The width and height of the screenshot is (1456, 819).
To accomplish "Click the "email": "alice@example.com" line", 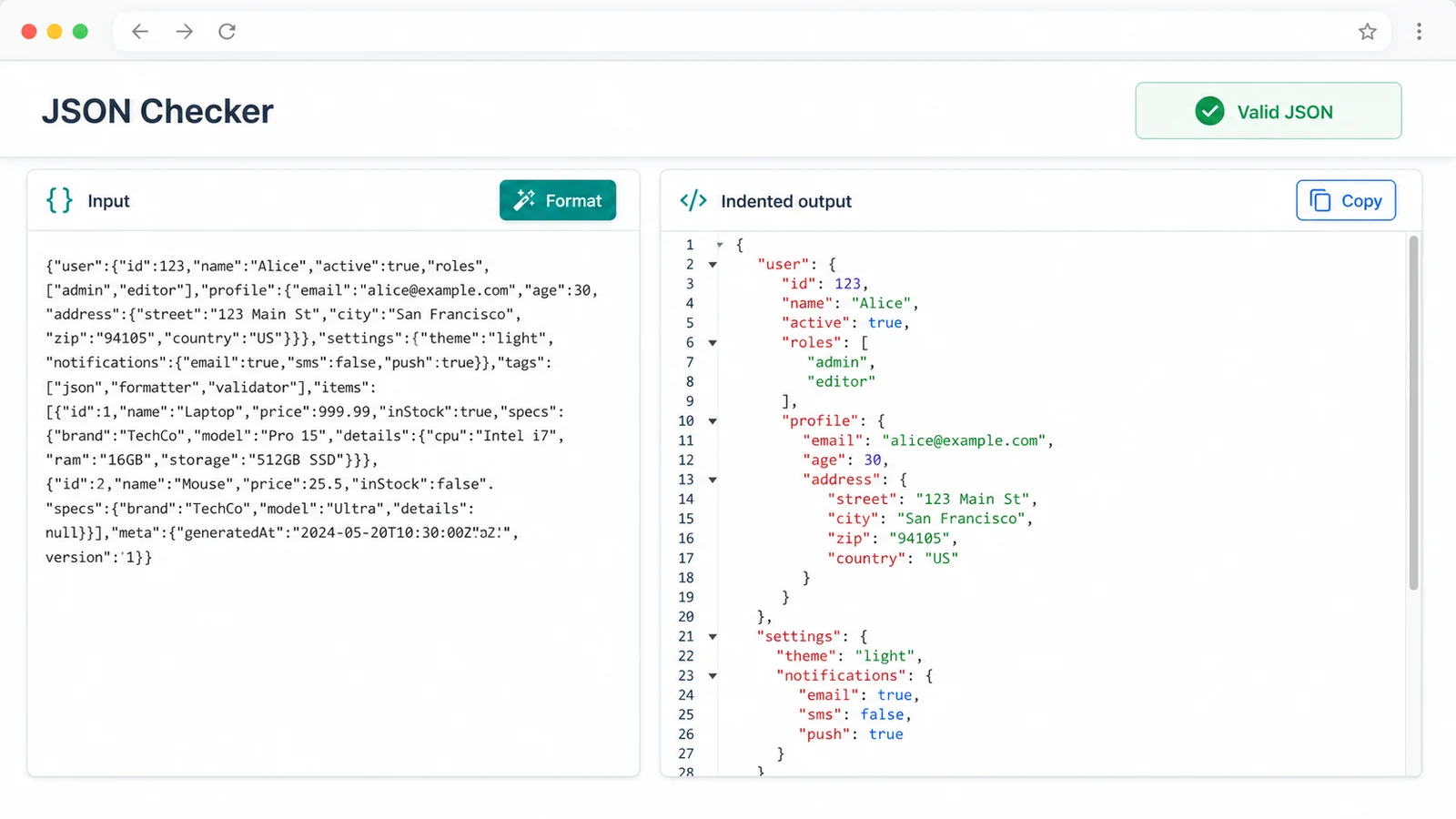I will coord(928,440).
